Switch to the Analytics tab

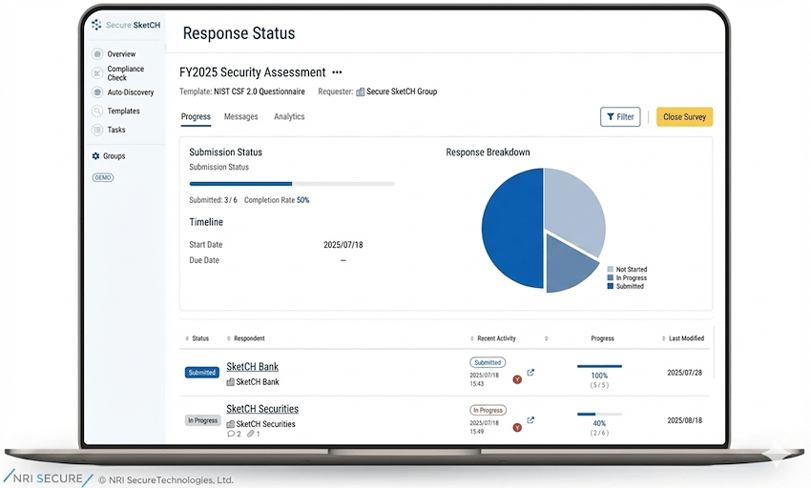(289, 117)
